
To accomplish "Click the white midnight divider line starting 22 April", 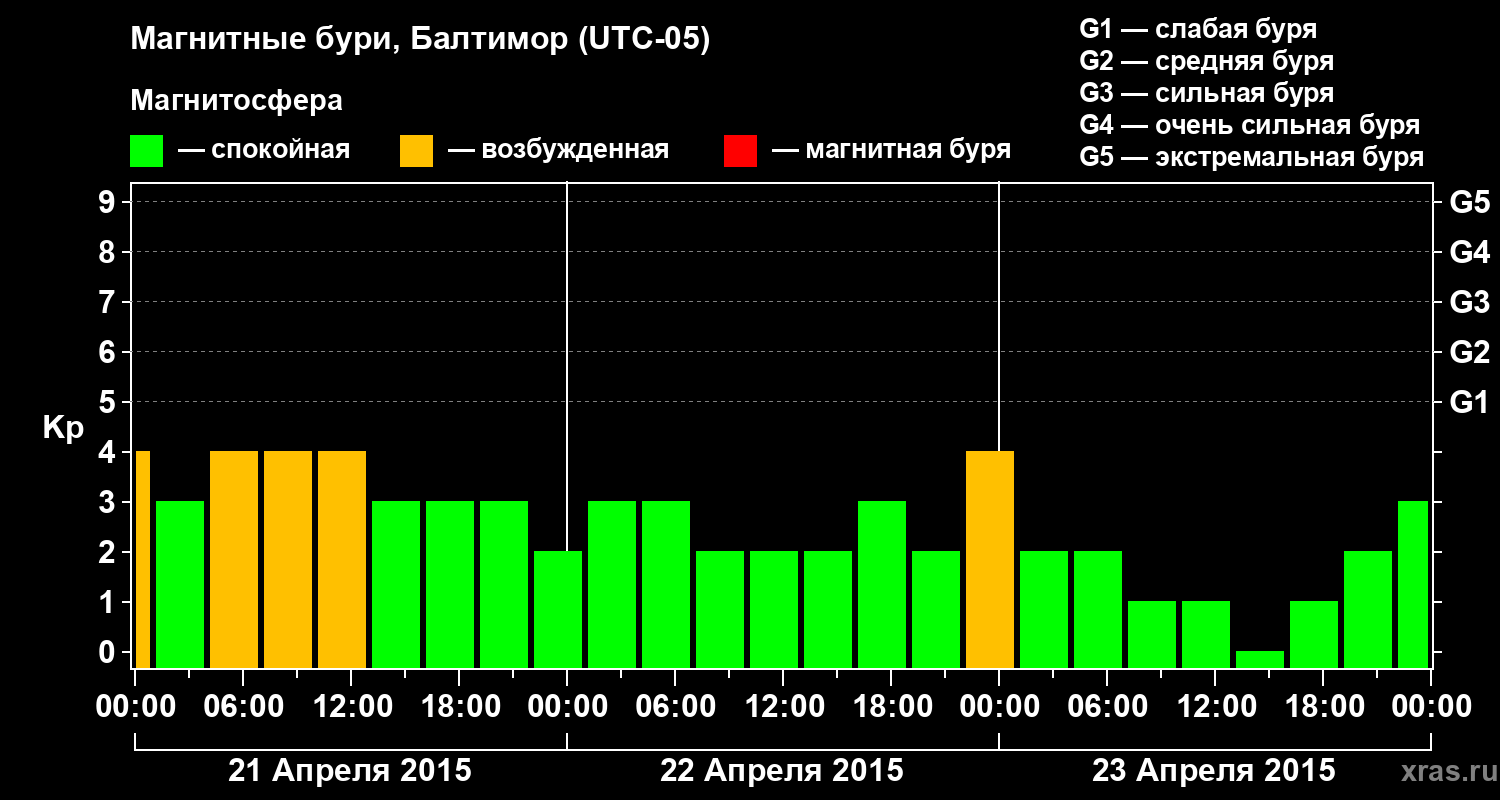I will [x=567, y=425].
